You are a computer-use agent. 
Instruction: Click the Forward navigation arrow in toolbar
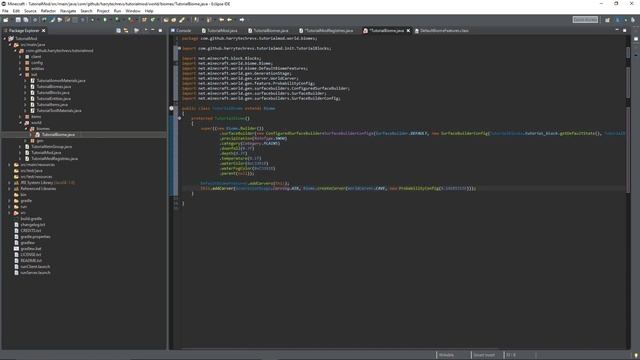coord(242,20)
